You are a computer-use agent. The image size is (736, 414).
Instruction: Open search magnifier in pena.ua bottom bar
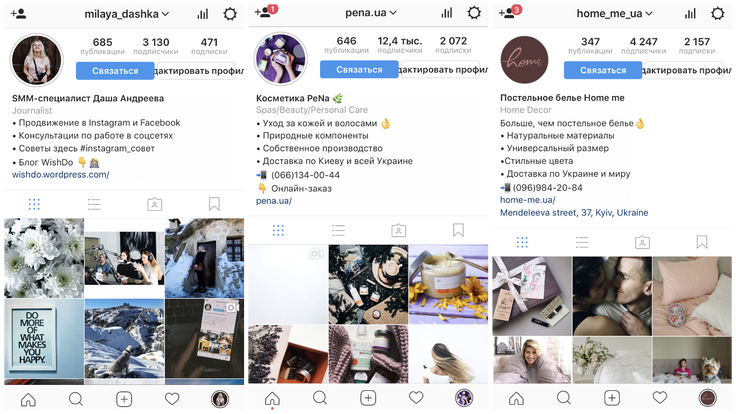point(320,398)
